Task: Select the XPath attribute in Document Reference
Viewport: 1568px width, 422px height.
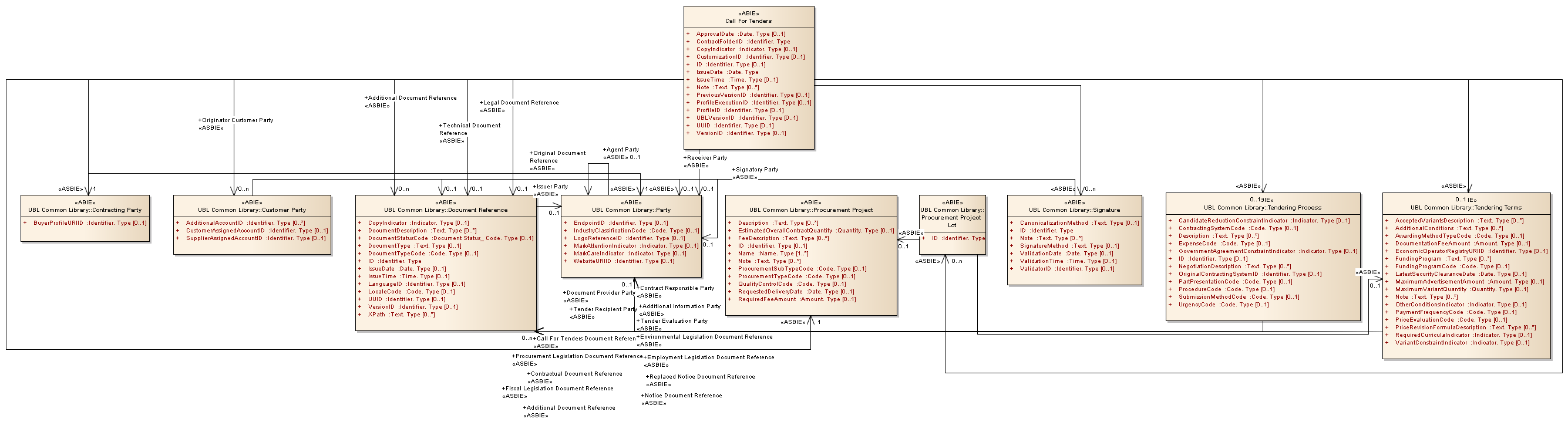Action: pyautogui.click(x=401, y=315)
